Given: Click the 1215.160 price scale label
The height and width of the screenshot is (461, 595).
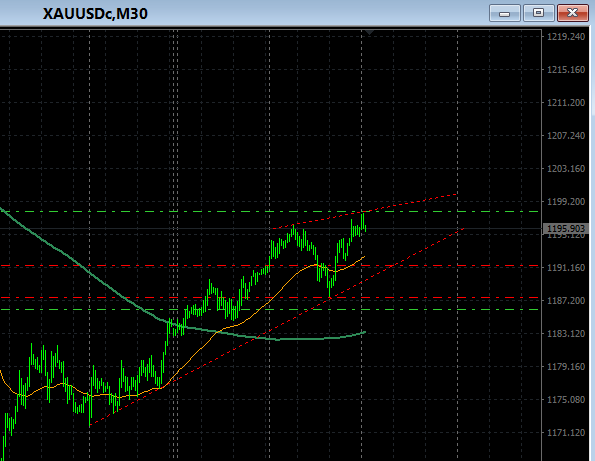Looking at the screenshot, I should pyautogui.click(x=566, y=69).
